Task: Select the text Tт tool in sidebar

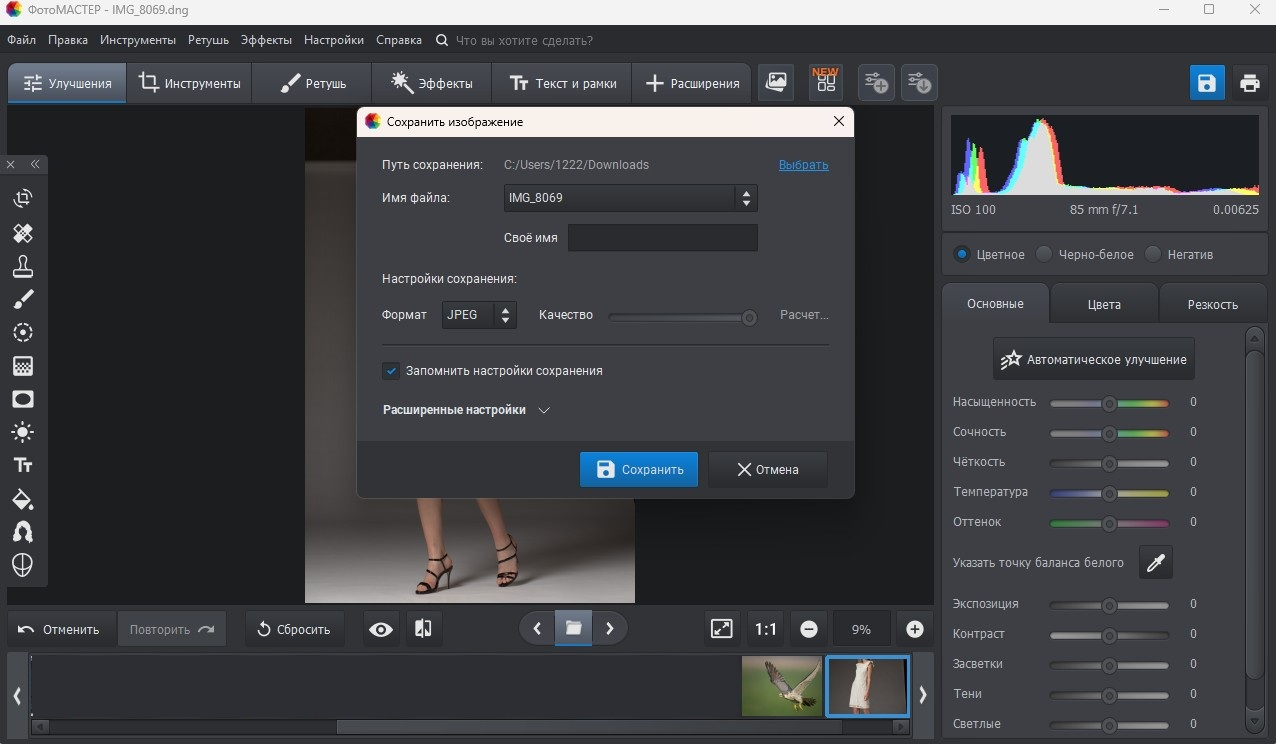Action: click(23, 466)
